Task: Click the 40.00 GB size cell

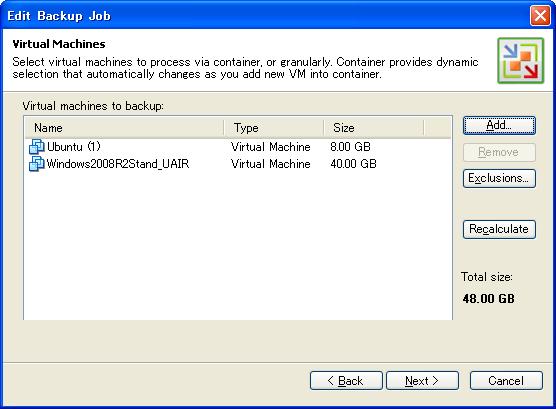Action: [x=353, y=164]
